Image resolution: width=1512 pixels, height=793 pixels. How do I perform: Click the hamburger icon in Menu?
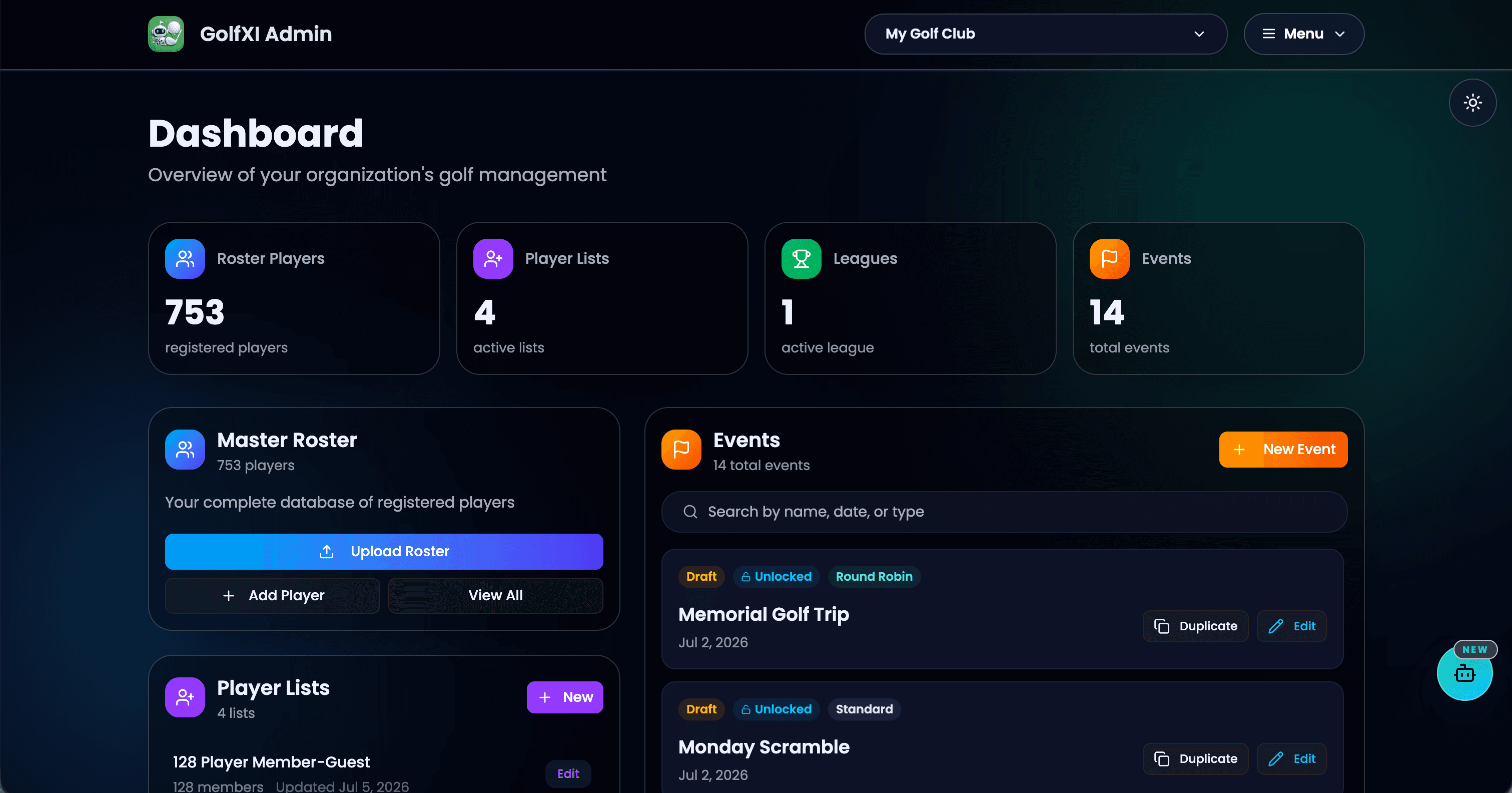click(1268, 34)
